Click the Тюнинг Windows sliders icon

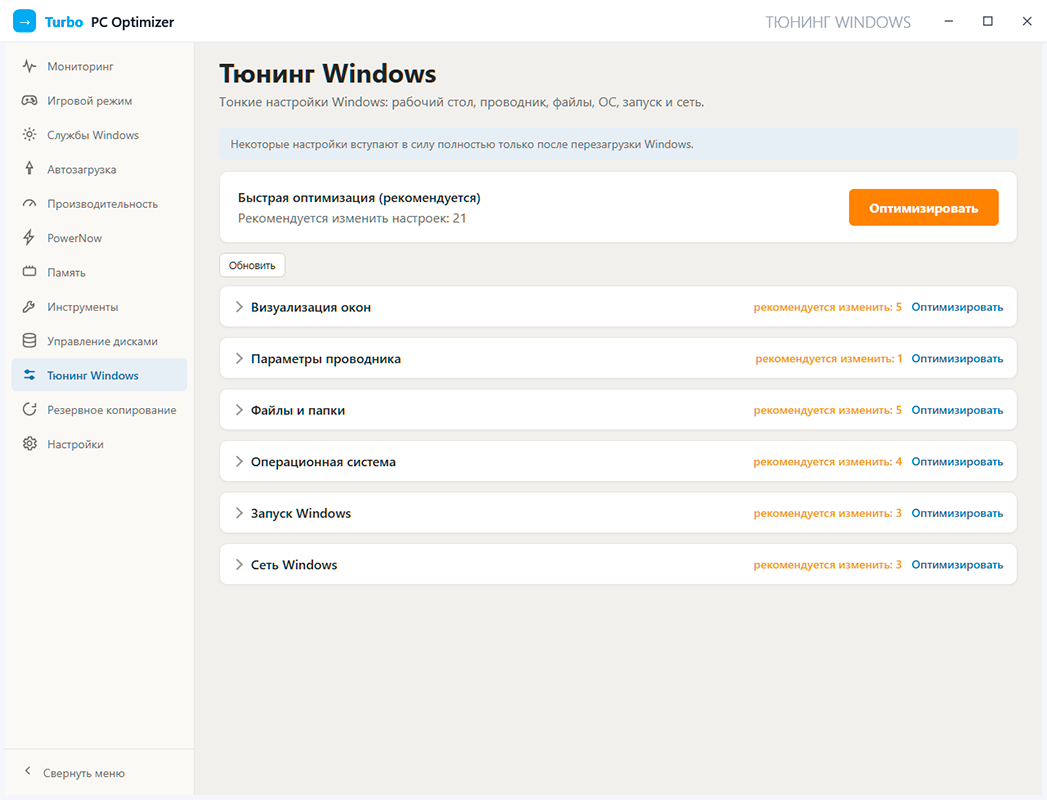coord(29,375)
